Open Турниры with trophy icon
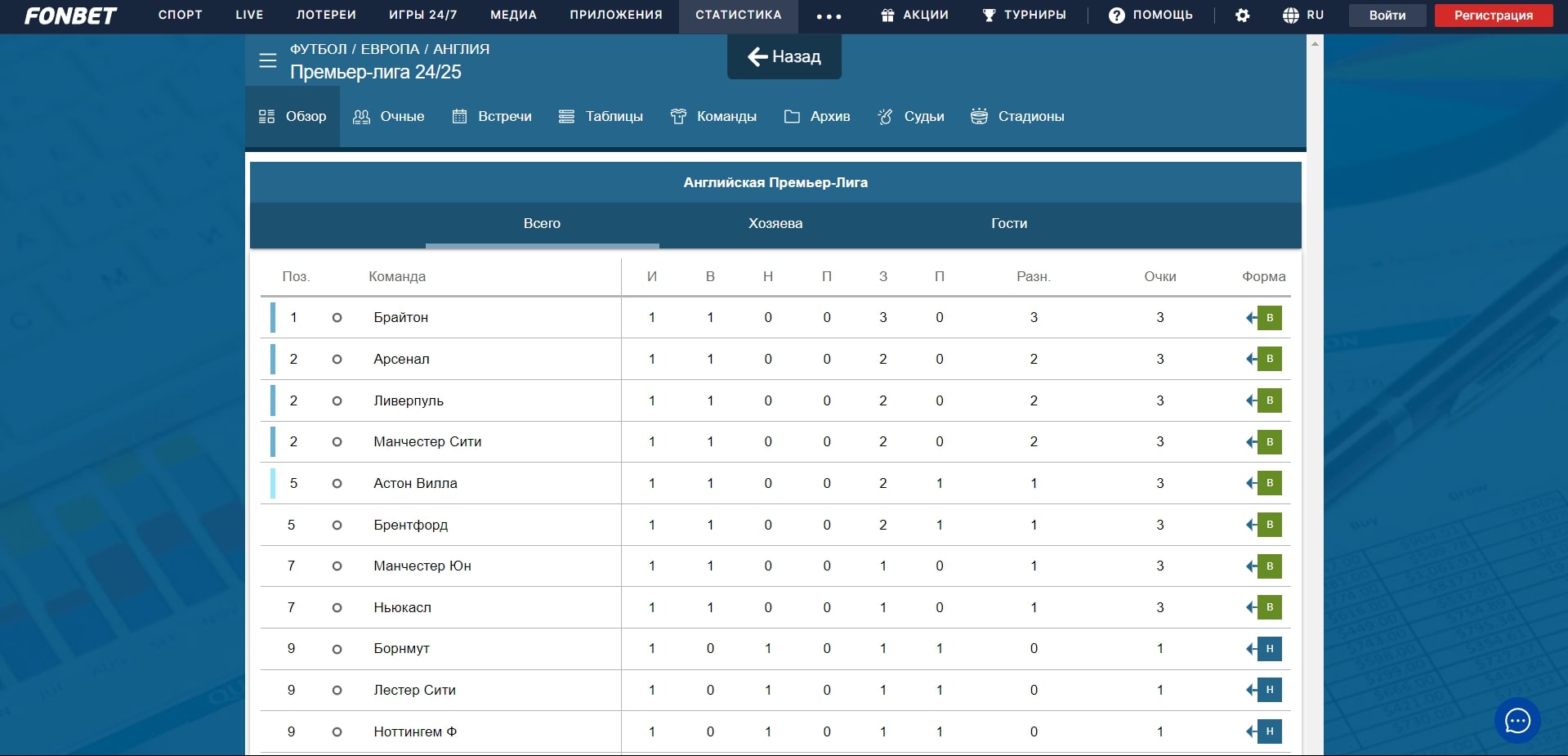Screen dimensions: 1568x756 click(x=1024, y=16)
